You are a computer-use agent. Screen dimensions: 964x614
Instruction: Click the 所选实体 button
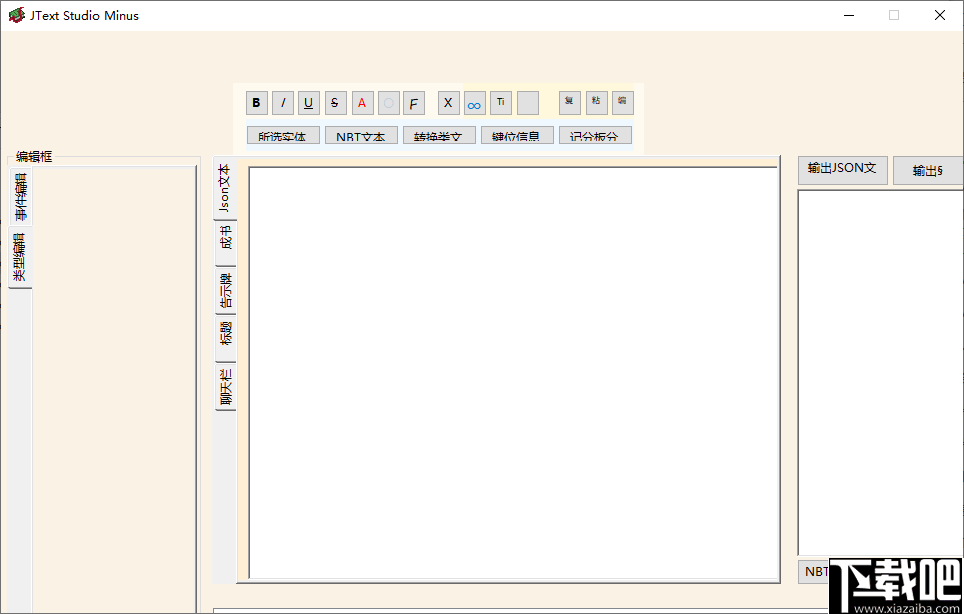(x=282, y=135)
